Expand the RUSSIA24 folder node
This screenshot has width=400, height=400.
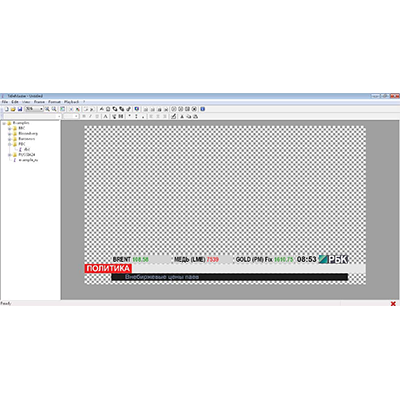[10, 155]
